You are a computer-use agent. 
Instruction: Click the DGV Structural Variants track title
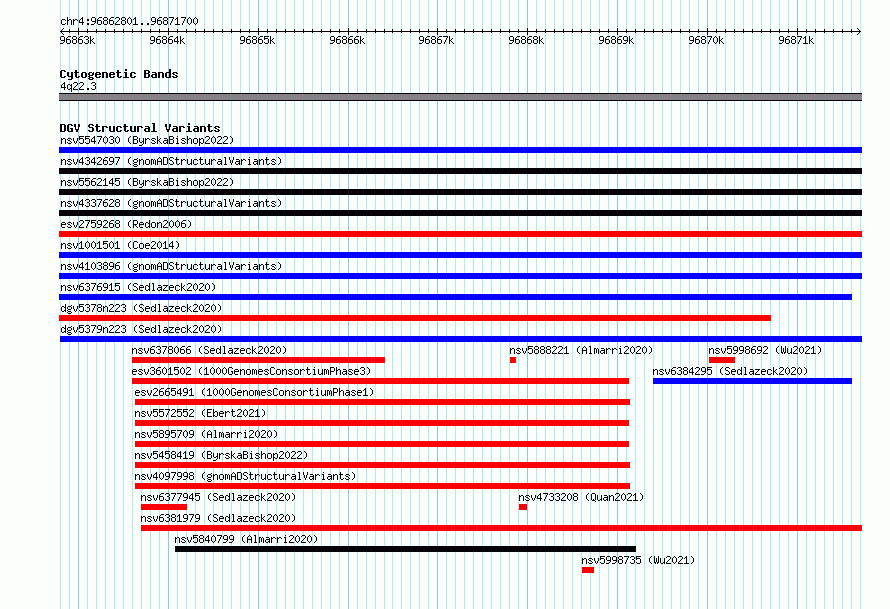point(140,128)
